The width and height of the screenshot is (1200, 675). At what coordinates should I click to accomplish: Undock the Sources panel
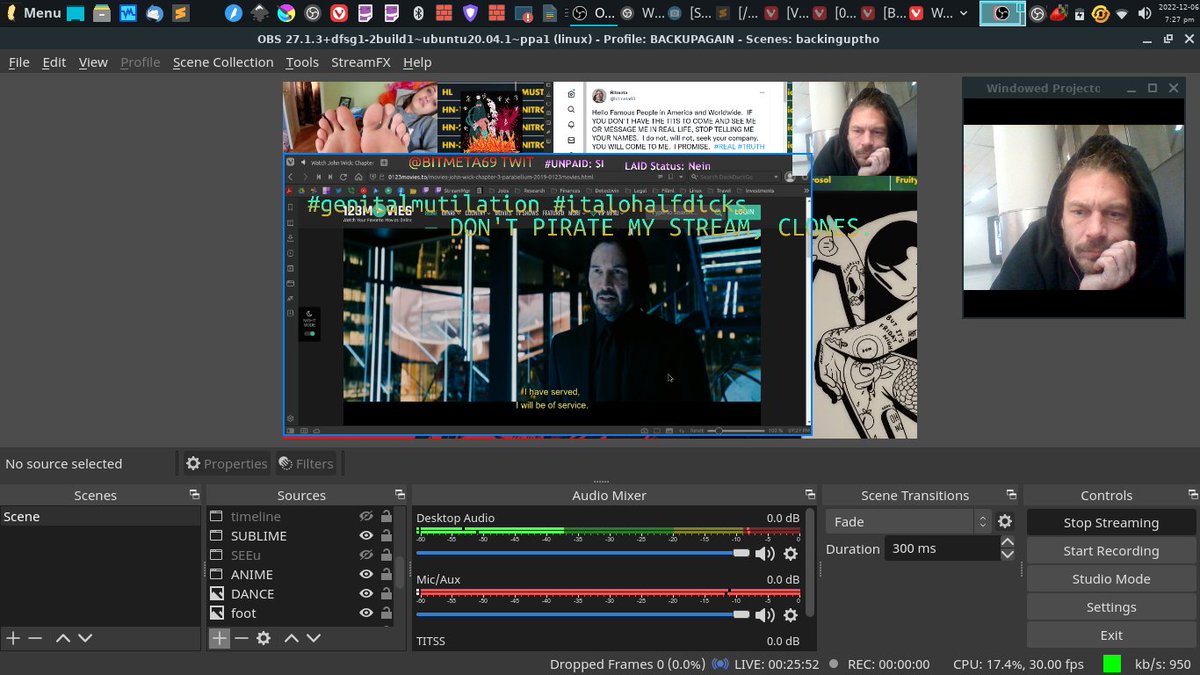(400, 495)
